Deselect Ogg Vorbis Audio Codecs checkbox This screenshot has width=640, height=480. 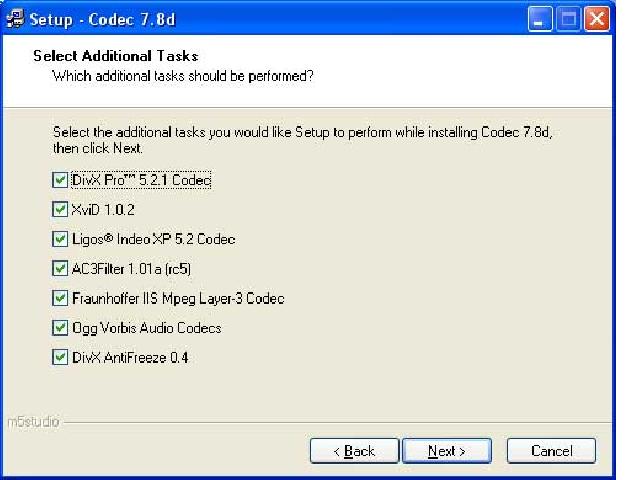pos(60,328)
